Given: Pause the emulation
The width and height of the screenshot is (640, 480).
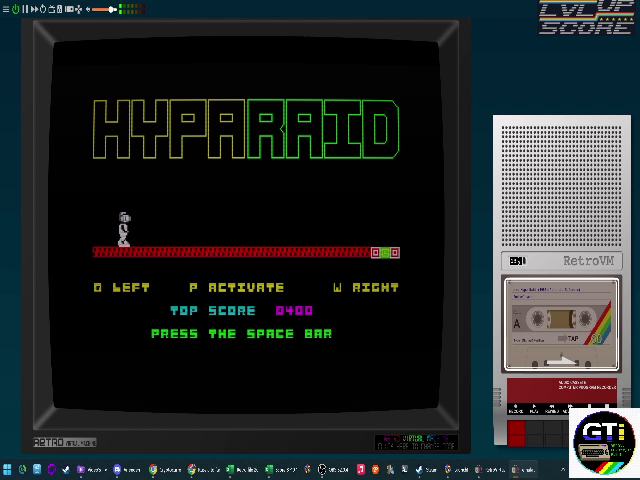Looking at the screenshot, I should 25,9.
